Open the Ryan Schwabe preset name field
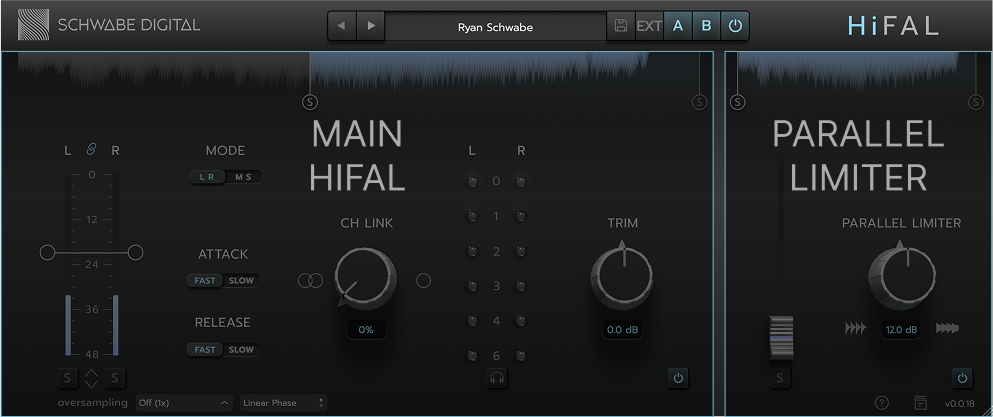 click(495, 27)
